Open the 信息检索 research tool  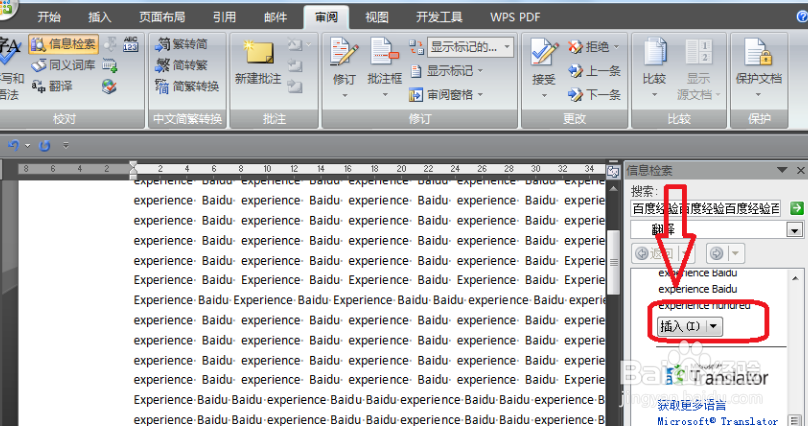[x=63, y=45]
